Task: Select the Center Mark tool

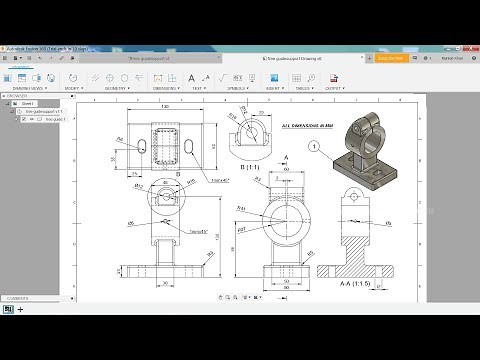Action: 110,78
